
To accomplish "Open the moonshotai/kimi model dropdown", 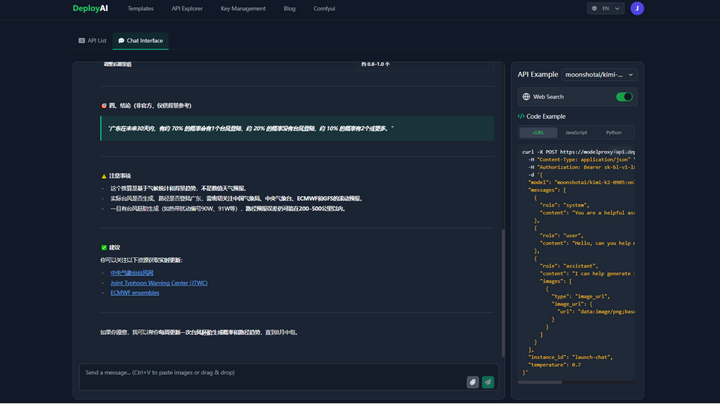I will pos(599,74).
